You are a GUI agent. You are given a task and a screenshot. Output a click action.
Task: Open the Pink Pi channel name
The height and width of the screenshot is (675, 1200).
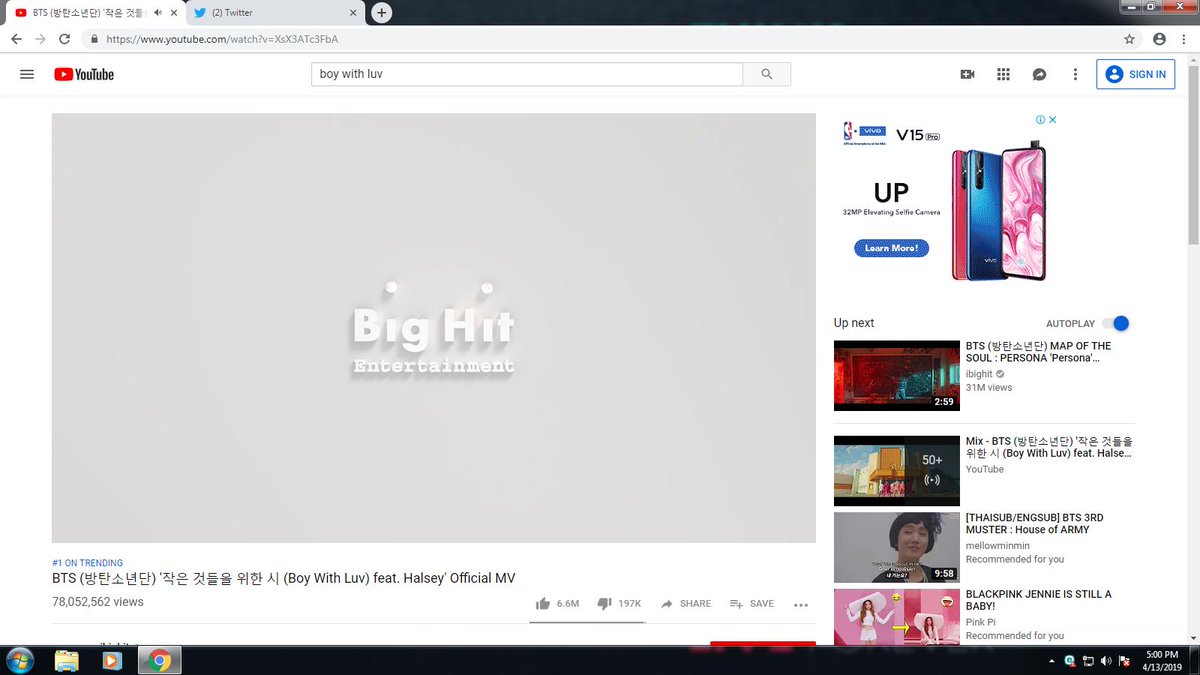[x=980, y=622]
